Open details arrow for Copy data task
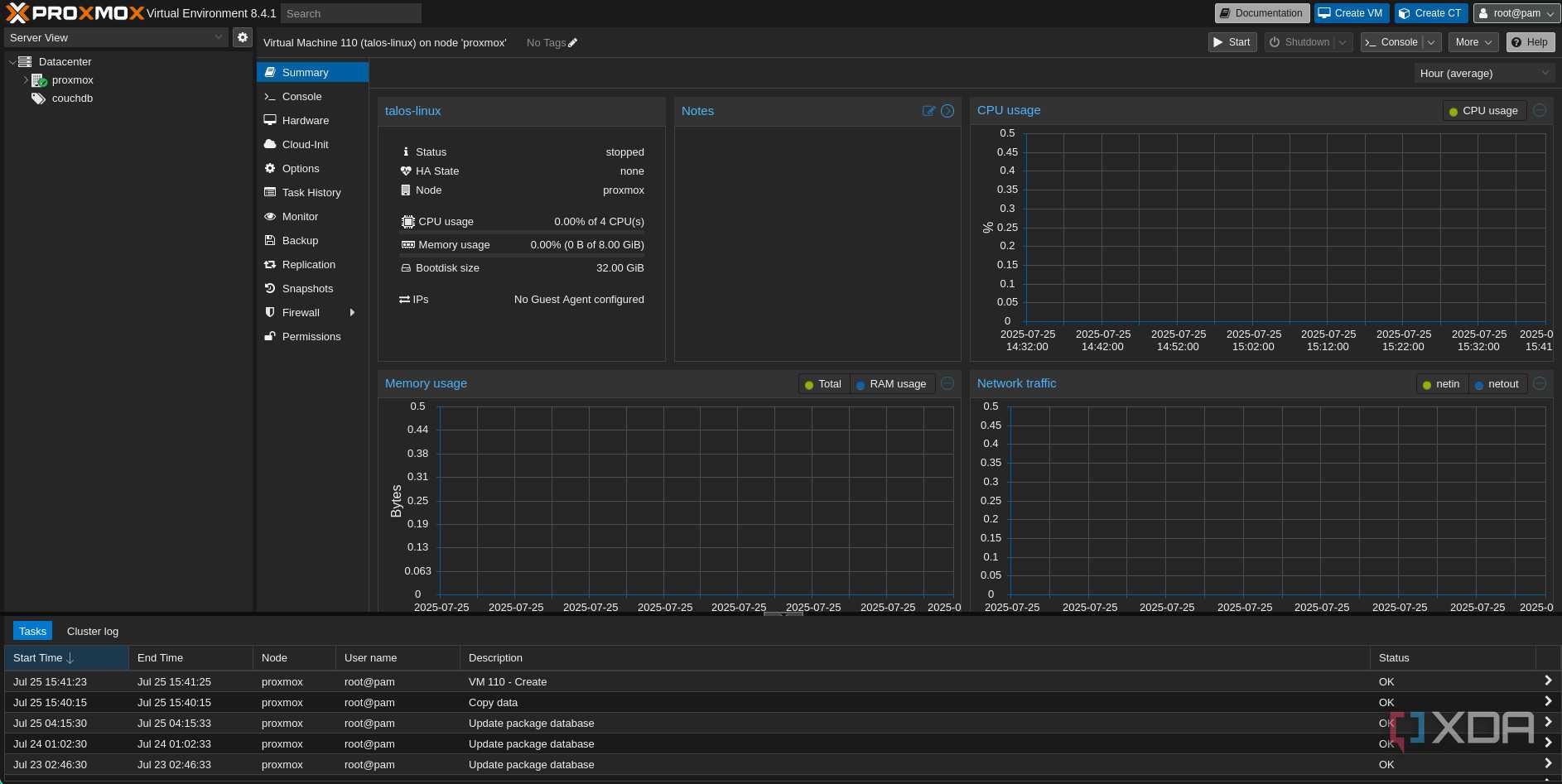This screenshot has width=1562, height=784. pos(1548,701)
